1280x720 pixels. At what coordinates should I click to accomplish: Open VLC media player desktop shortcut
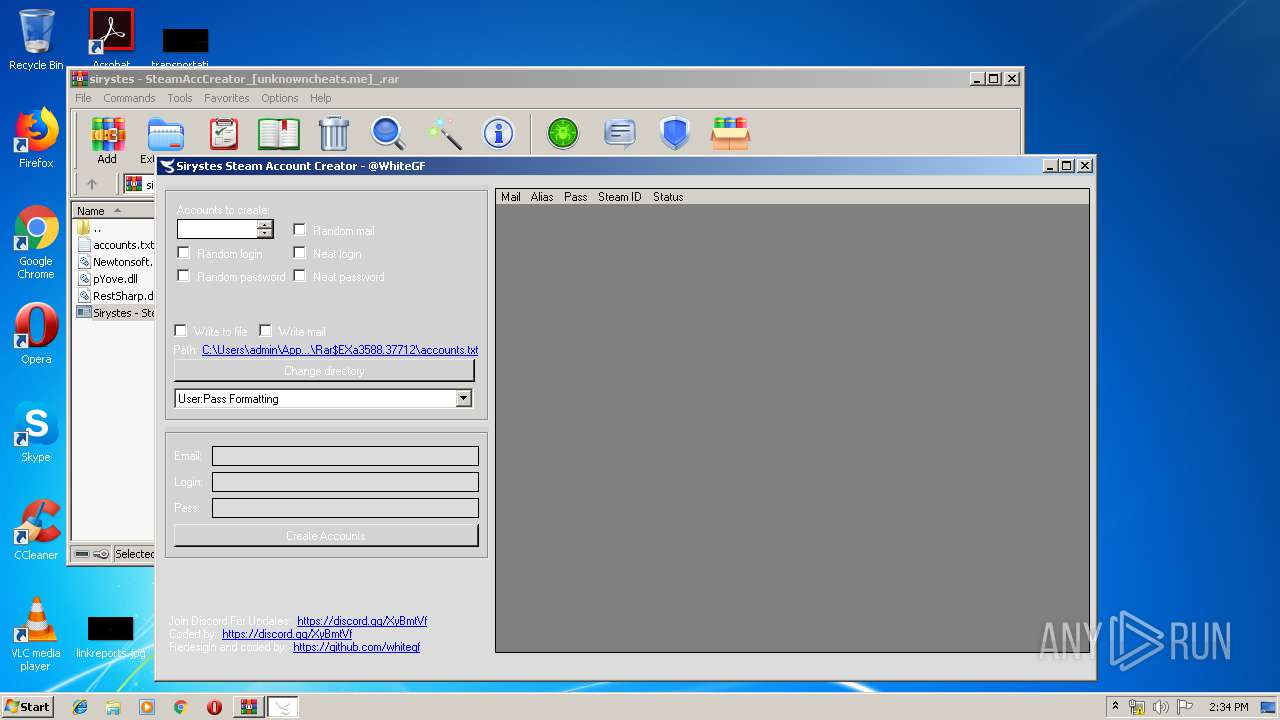click(x=36, y=634)
